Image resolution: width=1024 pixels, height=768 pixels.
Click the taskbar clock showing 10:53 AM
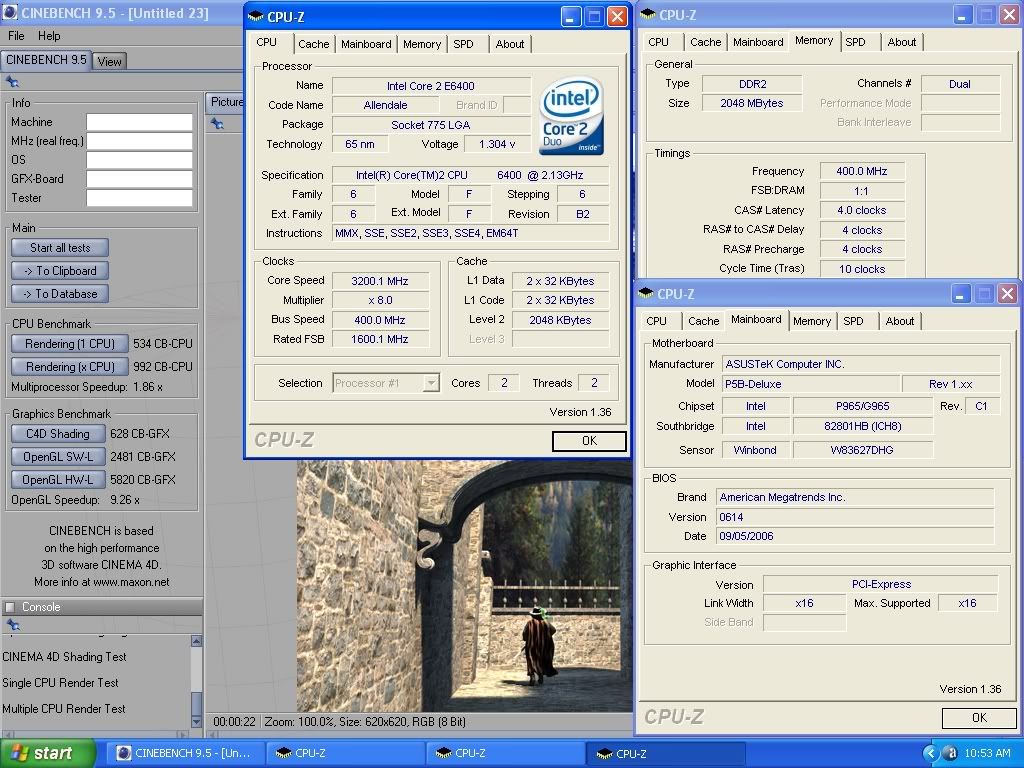[987, 753]
